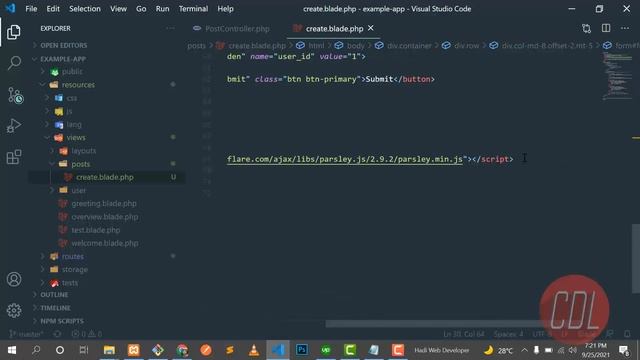Open File Explorer from the taskbar

pos(109,350)
